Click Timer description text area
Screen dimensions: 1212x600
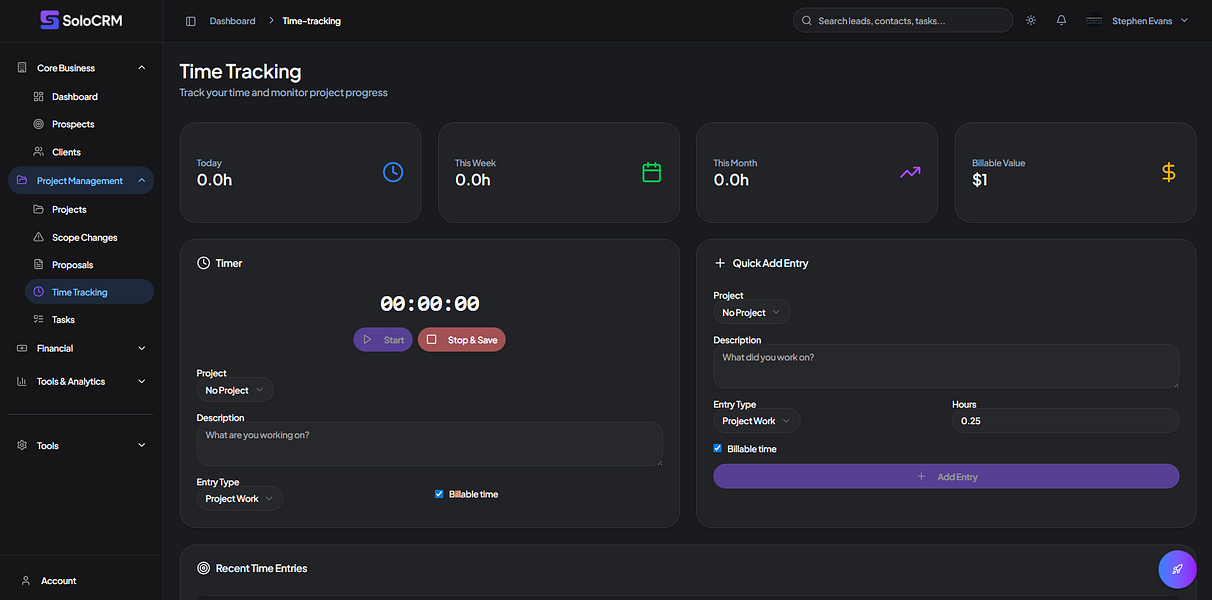[429, 444]
